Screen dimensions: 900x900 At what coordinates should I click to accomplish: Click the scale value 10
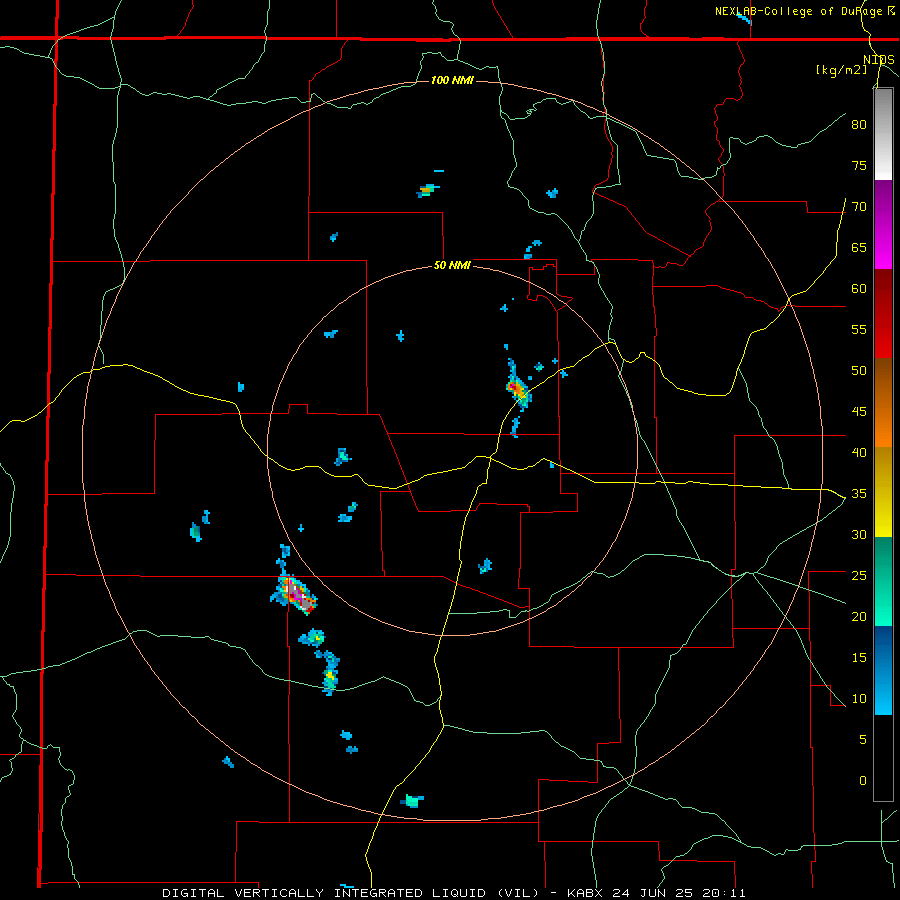(859, 699)
